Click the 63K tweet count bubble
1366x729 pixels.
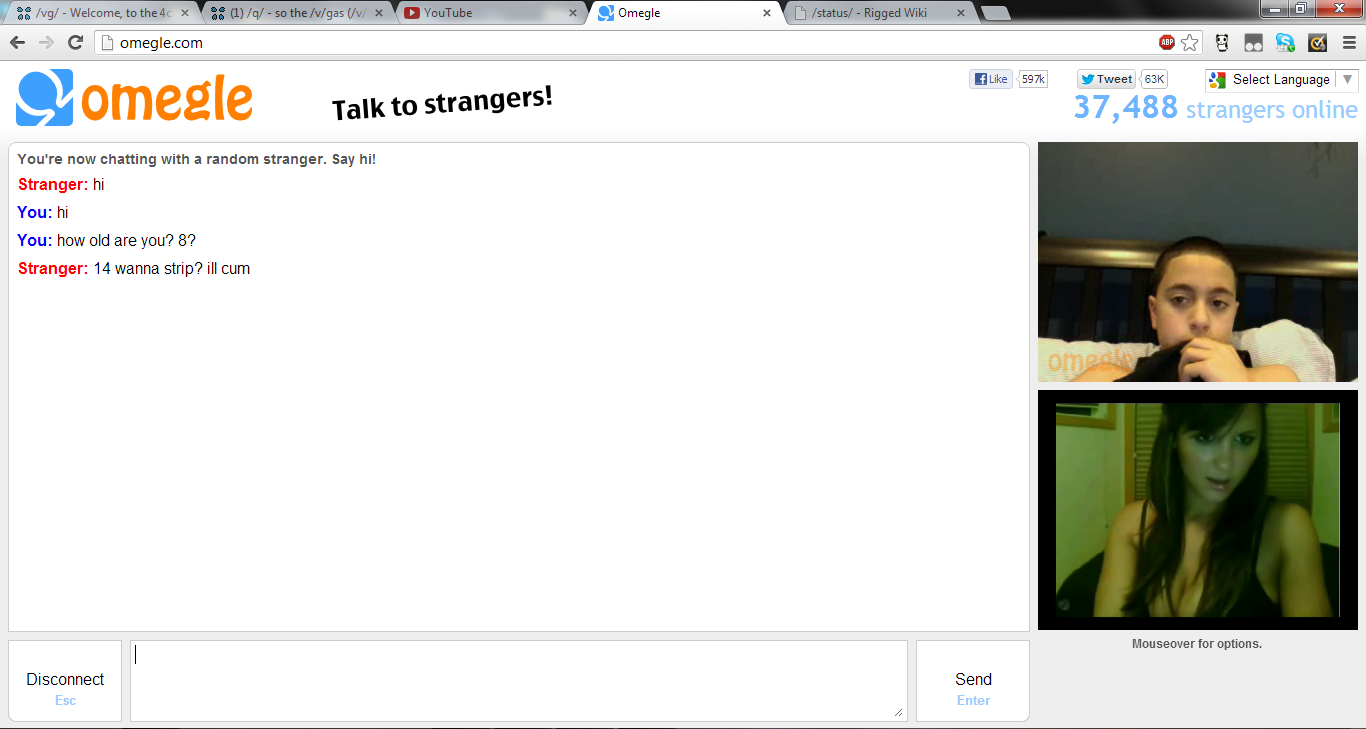[x=1154, y=79]
